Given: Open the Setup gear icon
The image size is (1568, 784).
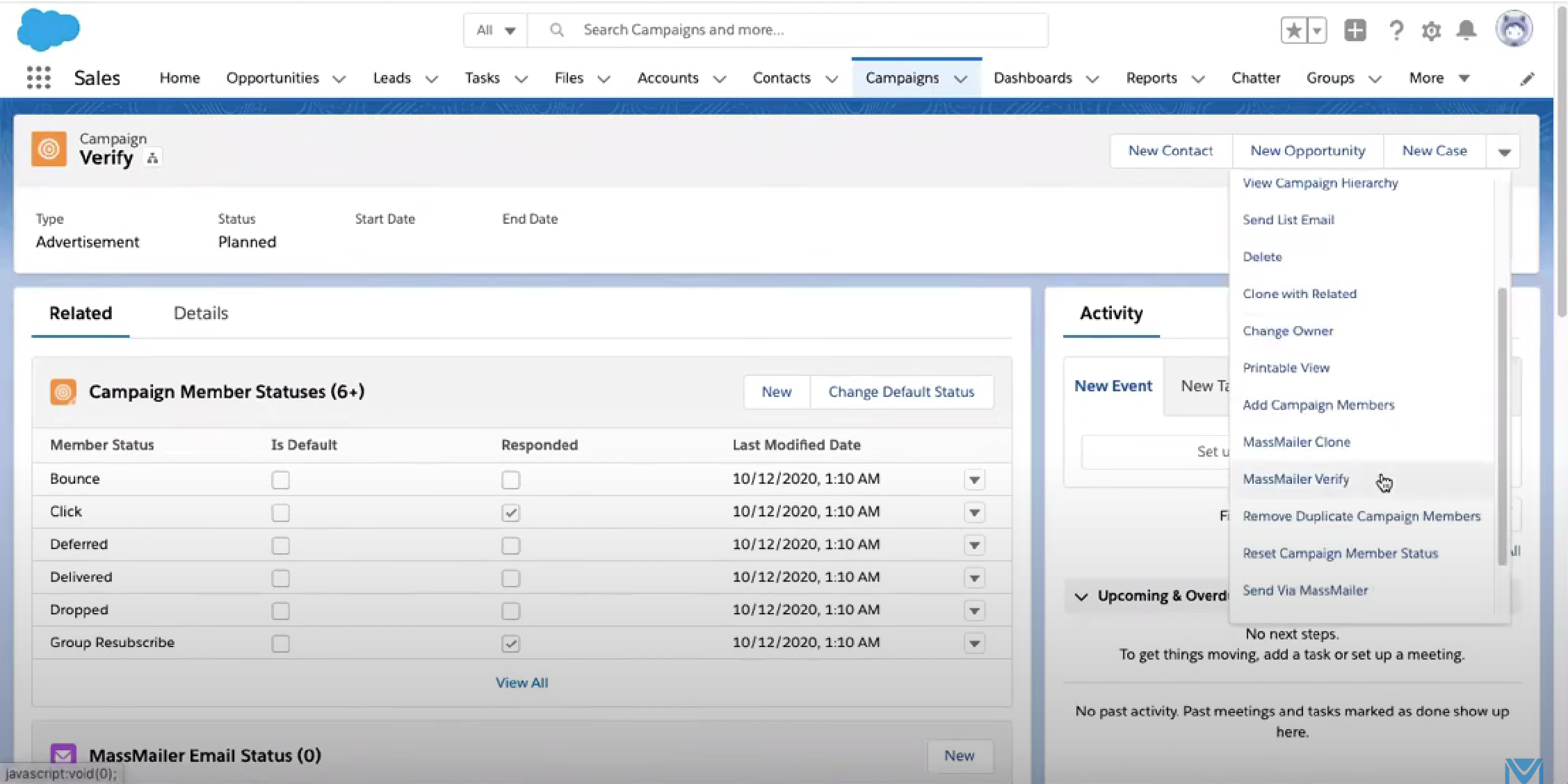Looking at the screenshot, I should tap(1431, 31).
